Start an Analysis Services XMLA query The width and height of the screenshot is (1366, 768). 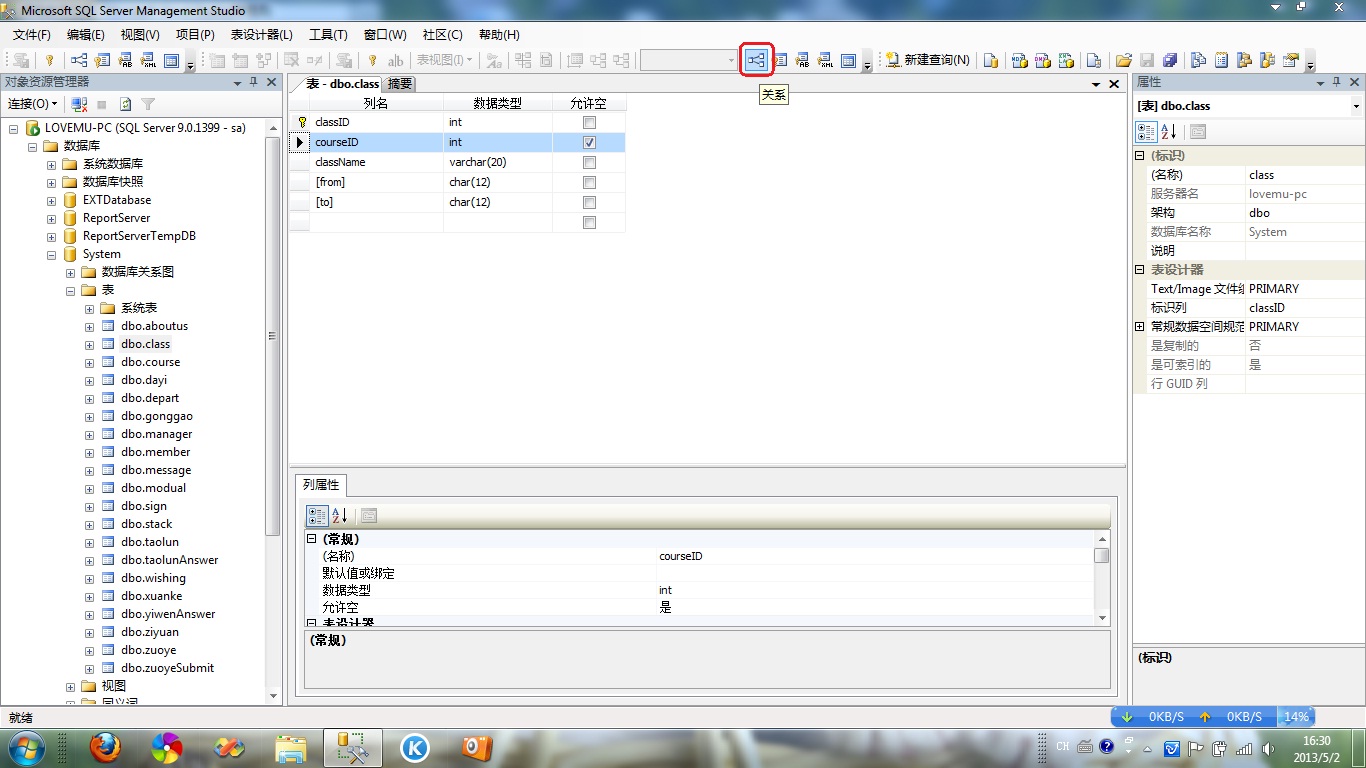tap(1066, 60)
